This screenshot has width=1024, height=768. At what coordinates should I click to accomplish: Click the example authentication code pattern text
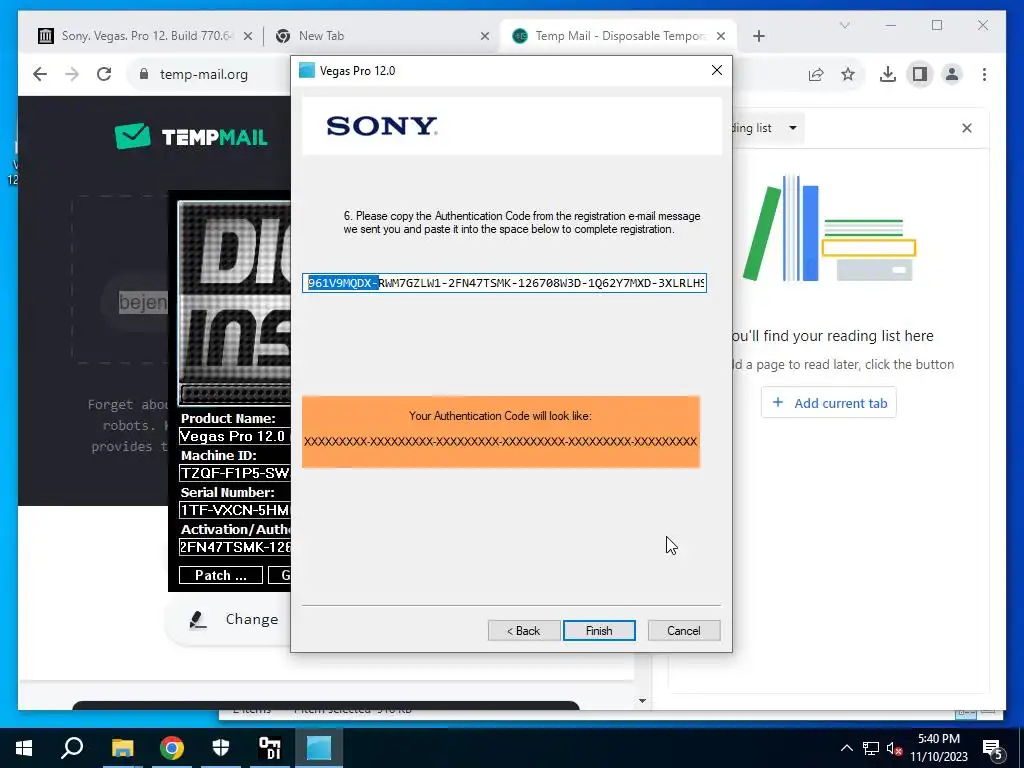500,441
